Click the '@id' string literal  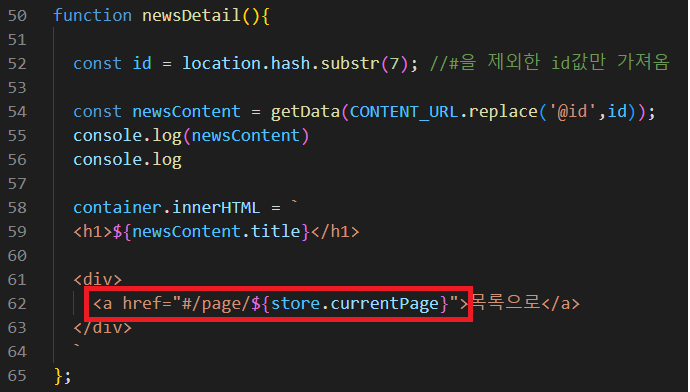point(573,112)
